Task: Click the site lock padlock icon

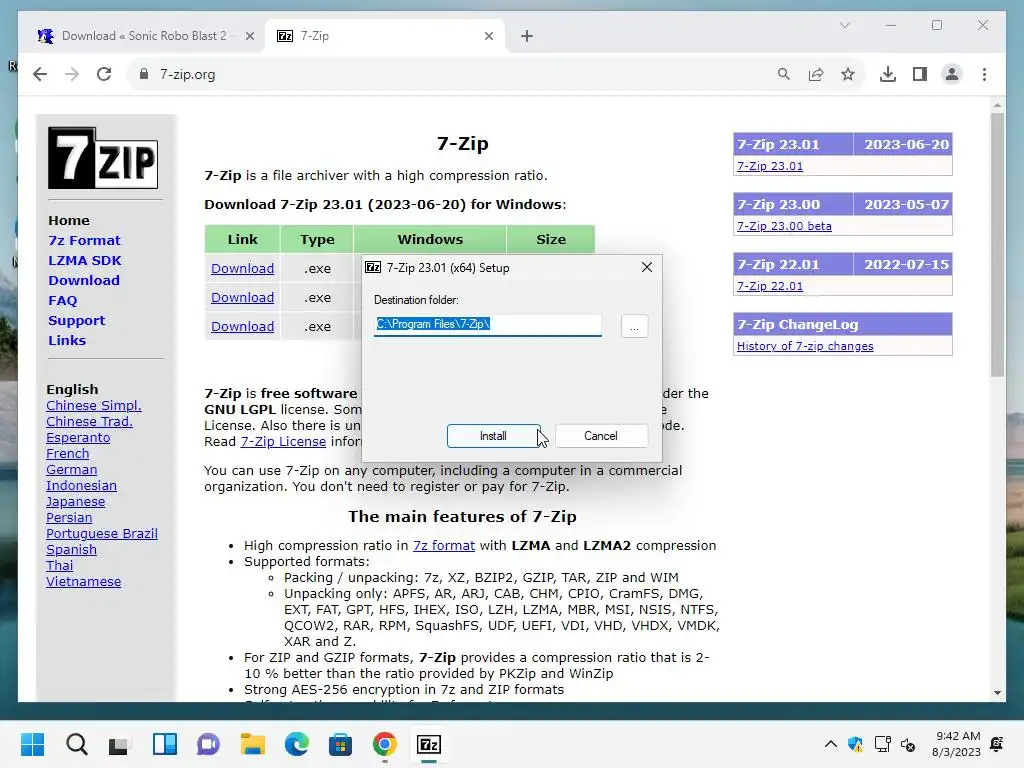Action: pyautogui.click(x=144, y=74)
